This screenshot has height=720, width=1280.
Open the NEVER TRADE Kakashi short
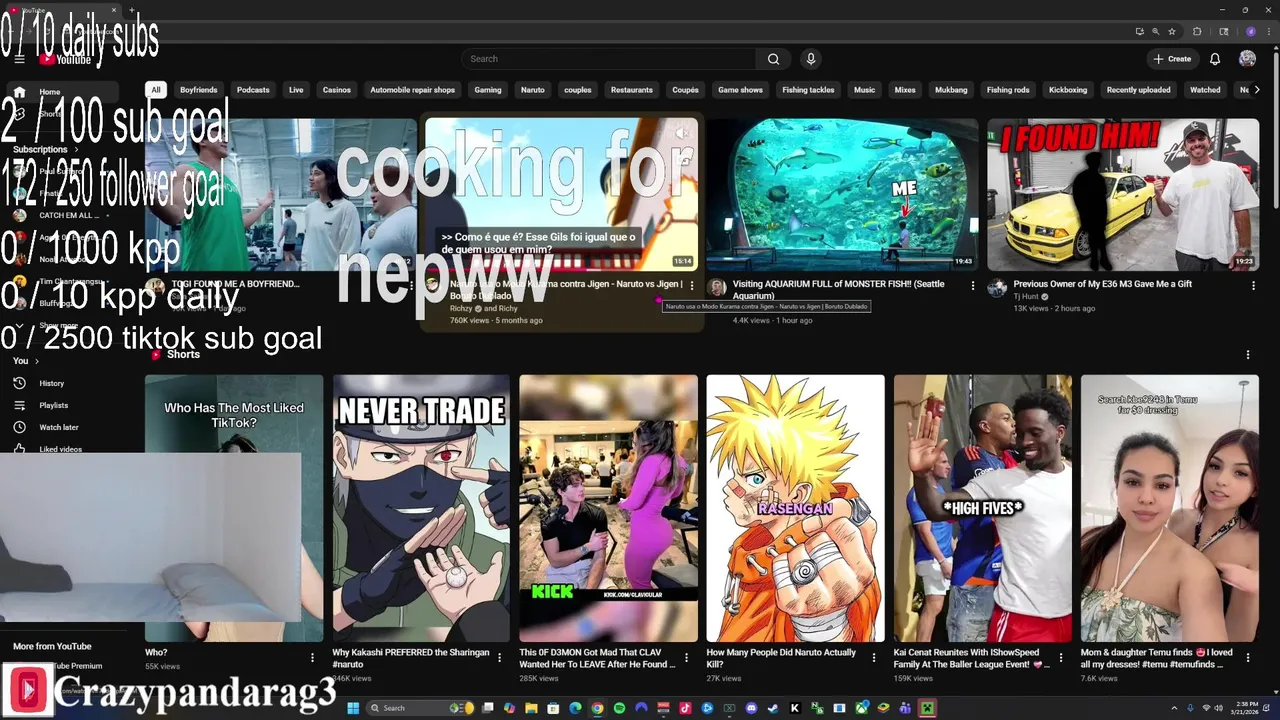(421, 508)
